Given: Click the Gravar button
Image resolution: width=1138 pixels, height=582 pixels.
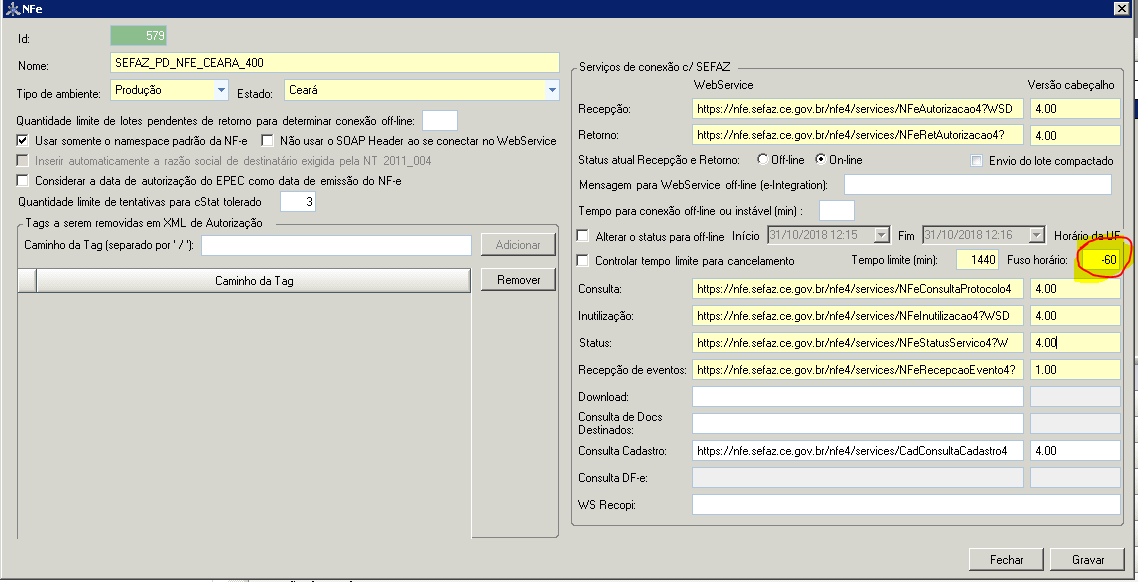Looking at the screenshot, I should (x=1089, y=559).
